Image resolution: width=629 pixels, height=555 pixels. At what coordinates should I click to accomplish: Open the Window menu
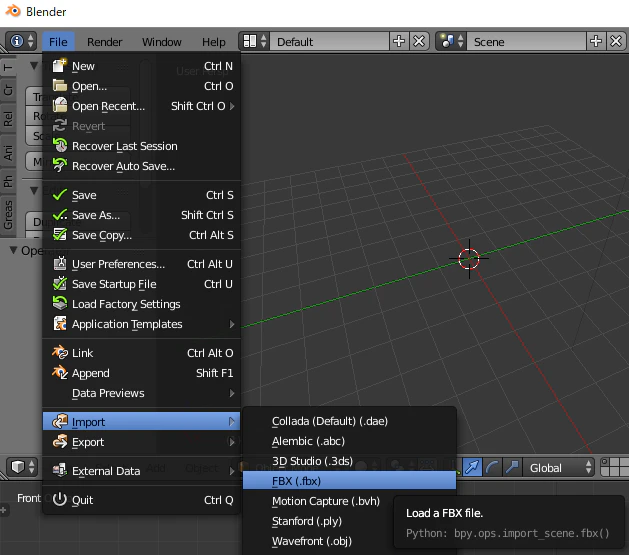(x=161, y=42)
